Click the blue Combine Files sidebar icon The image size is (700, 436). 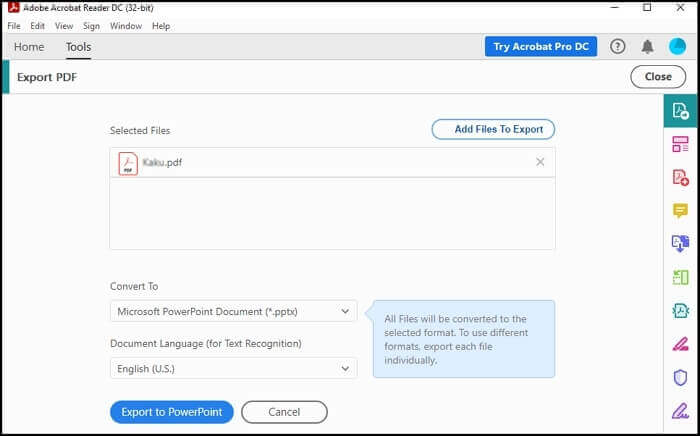(681, 244)
